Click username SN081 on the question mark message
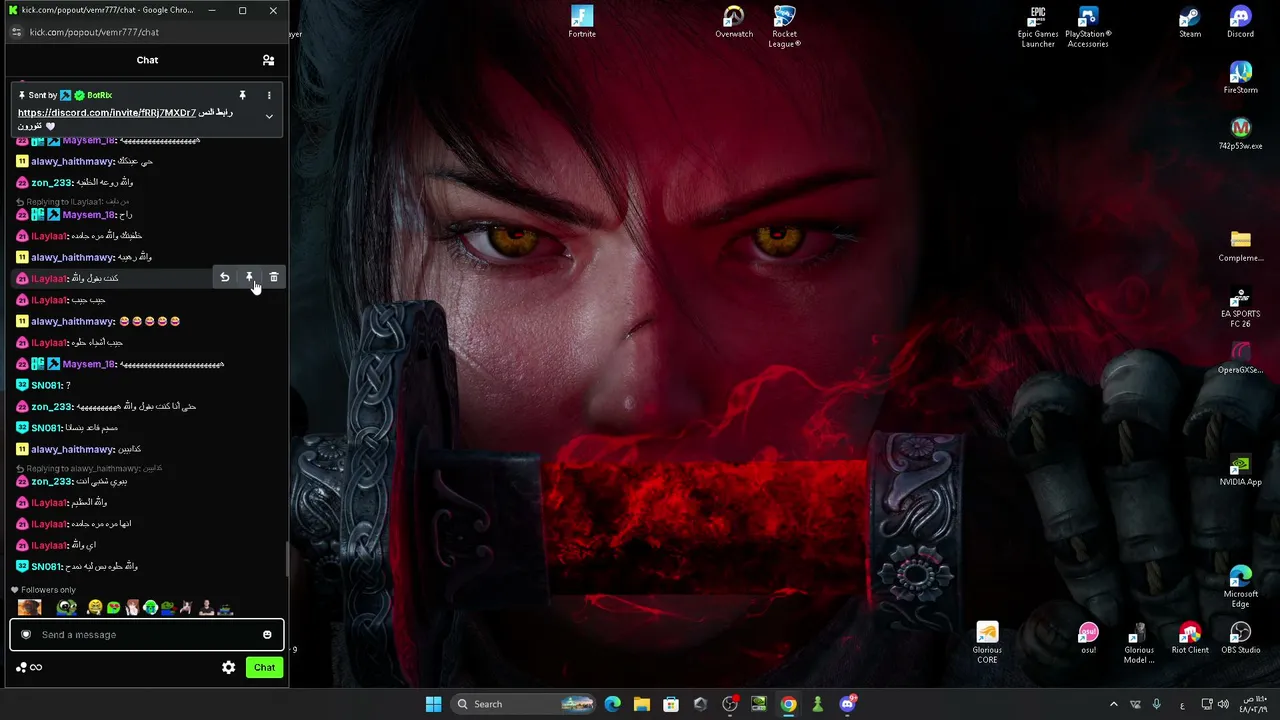1280x720 pixels. 47,385
